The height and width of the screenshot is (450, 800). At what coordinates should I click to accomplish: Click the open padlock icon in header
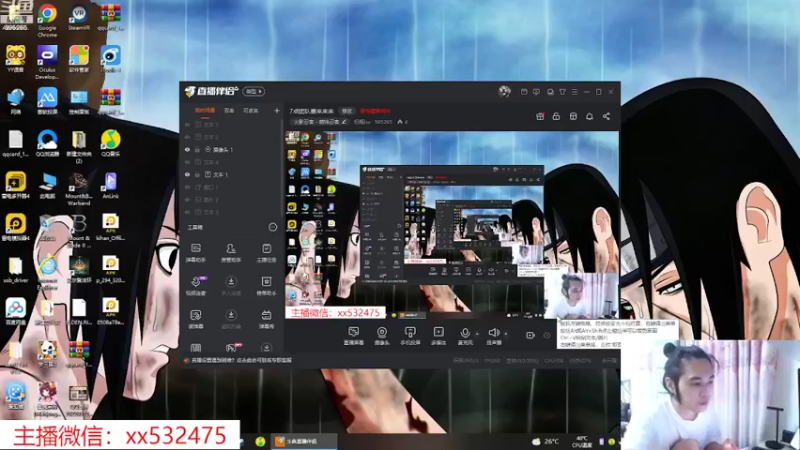556,116
